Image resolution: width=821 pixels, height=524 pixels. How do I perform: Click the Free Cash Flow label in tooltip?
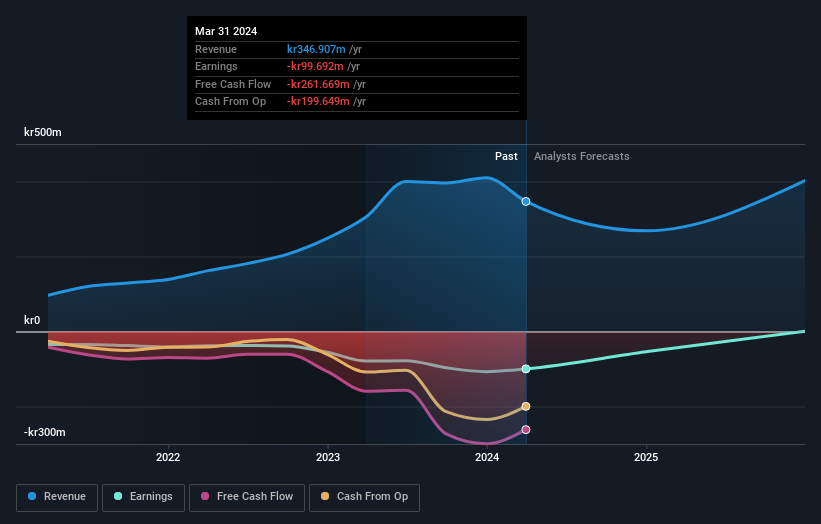coord(233,84)
